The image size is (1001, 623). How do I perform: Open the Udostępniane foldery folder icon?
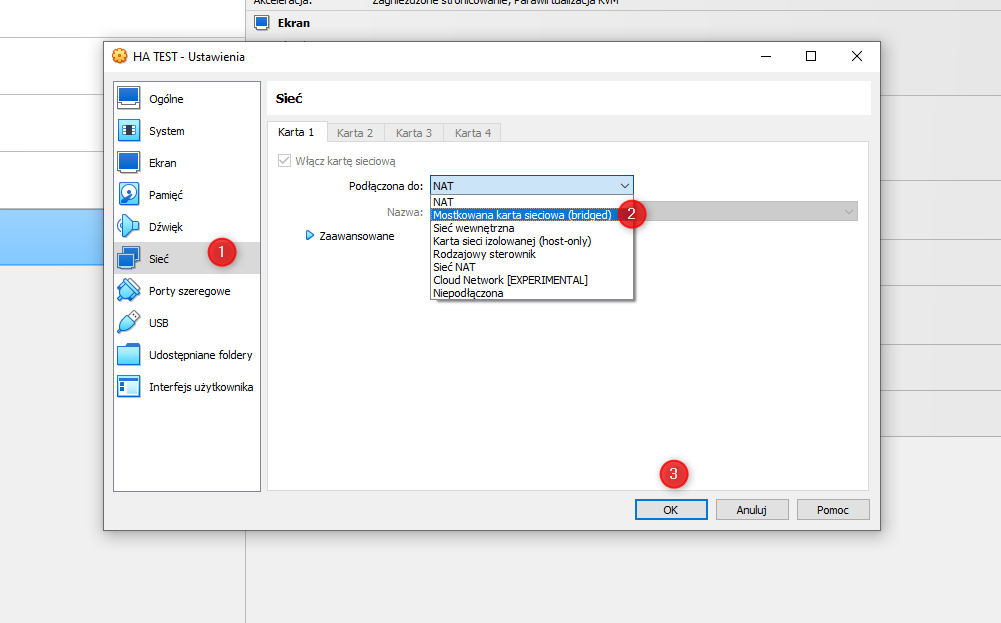[x=129, y=354]
